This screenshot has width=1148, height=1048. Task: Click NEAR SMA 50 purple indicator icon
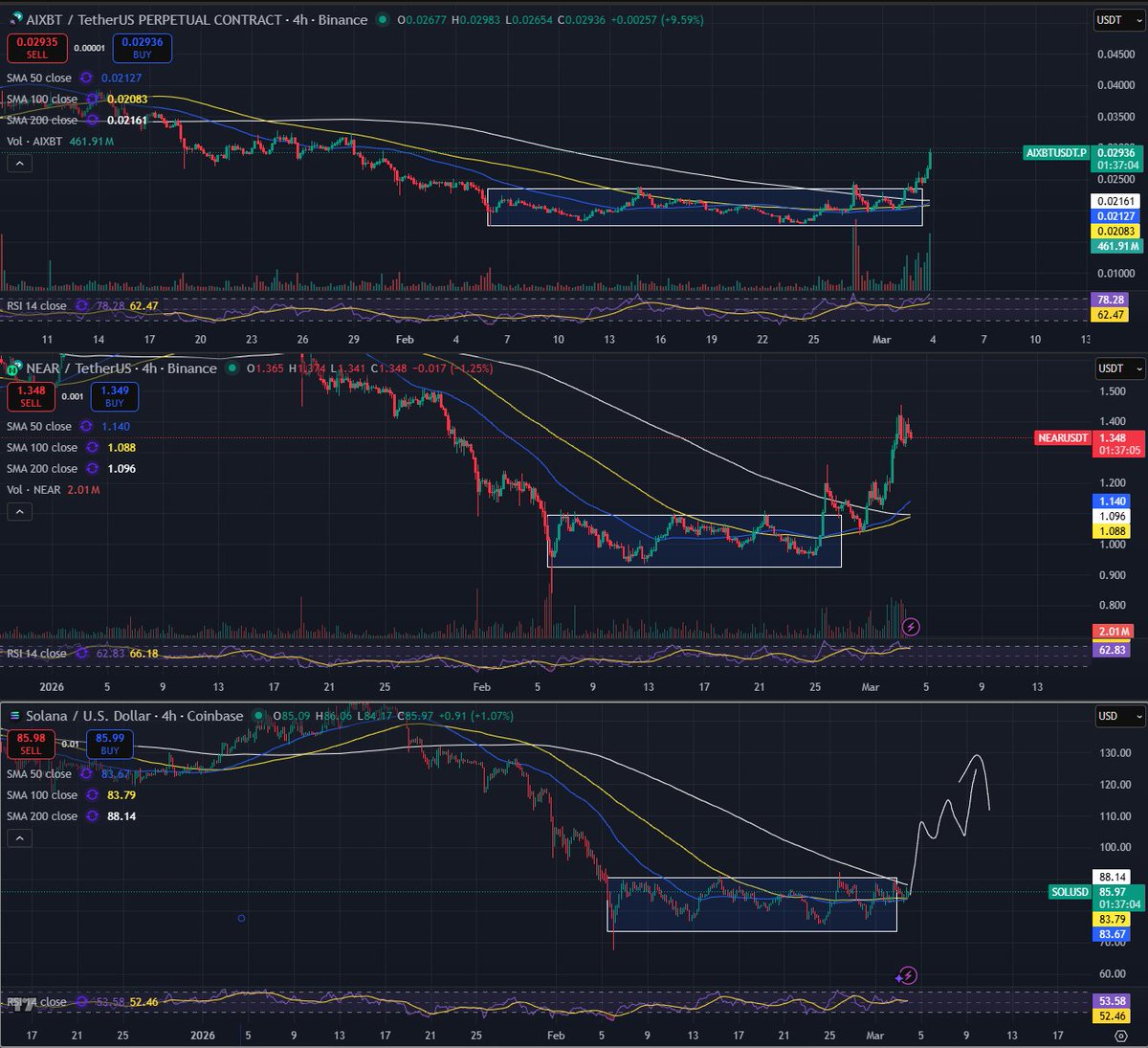tap(86, 427)
